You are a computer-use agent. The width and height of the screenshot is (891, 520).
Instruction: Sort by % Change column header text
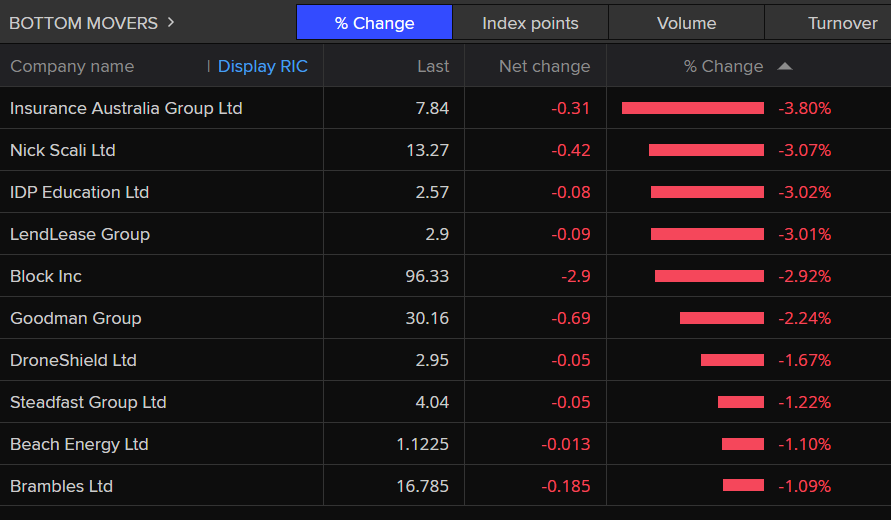point(723,66)
